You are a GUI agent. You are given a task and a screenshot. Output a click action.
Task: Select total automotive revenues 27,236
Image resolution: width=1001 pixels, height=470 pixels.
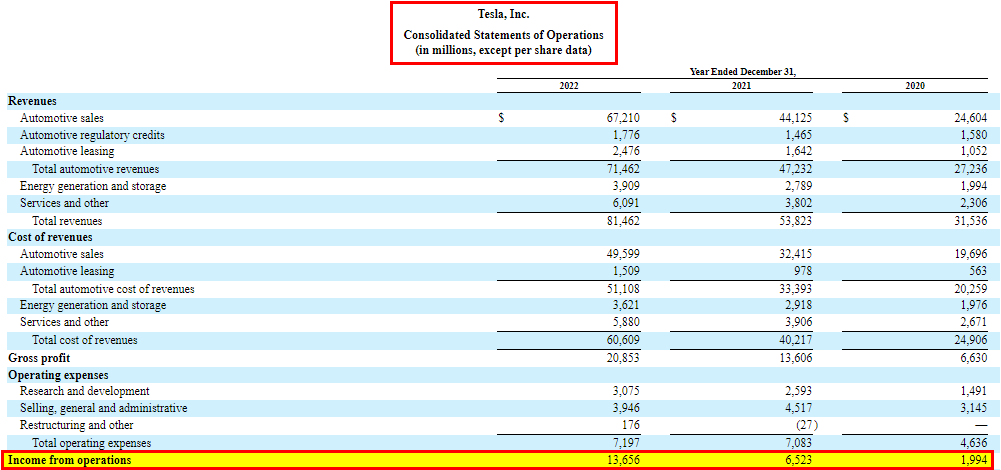point(970,169)
